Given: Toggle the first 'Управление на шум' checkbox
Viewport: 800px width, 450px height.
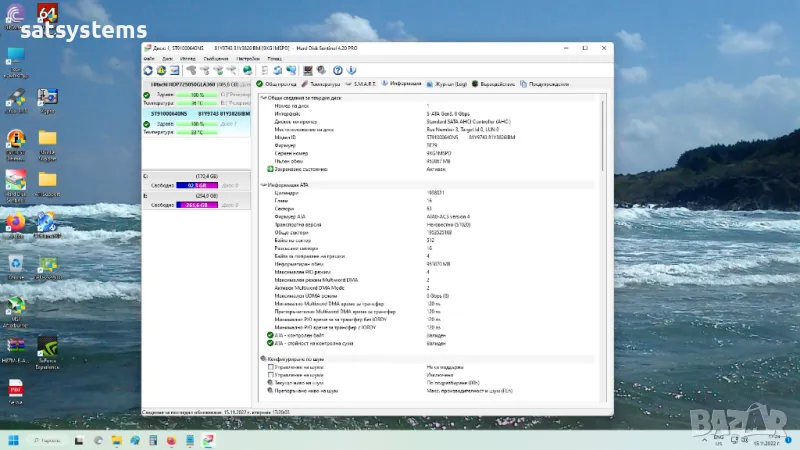Looking at the screenshot, I should click(270, 367).
